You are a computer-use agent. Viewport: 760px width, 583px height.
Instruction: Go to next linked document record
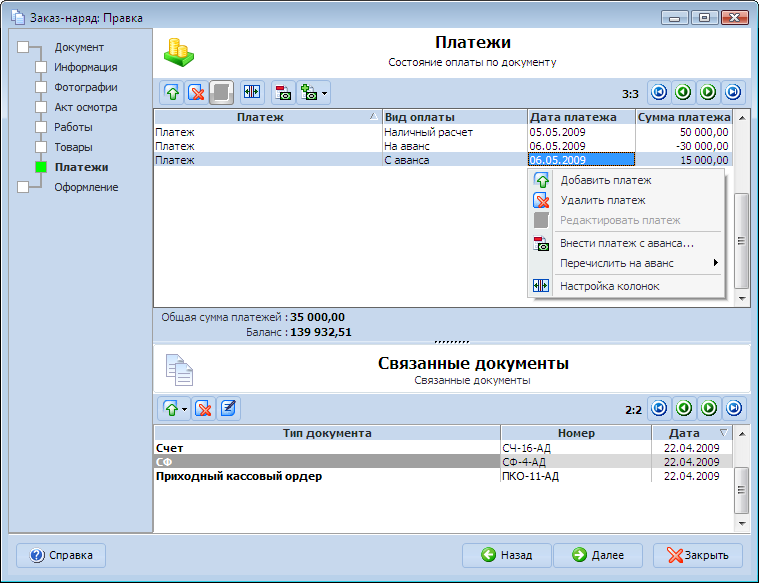pos(709,408)
